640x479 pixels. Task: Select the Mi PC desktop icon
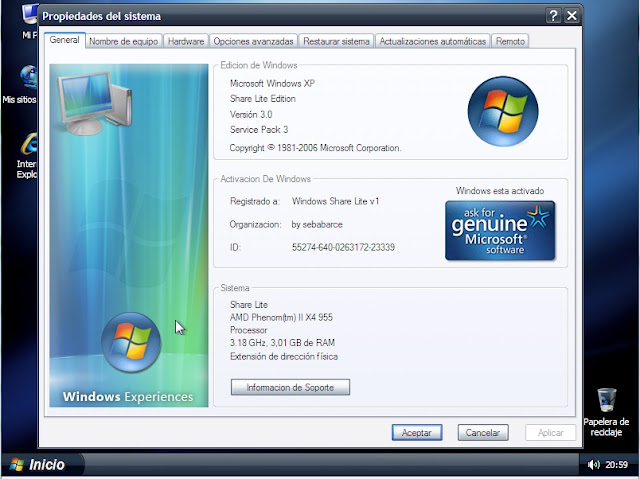coord(29,22)
